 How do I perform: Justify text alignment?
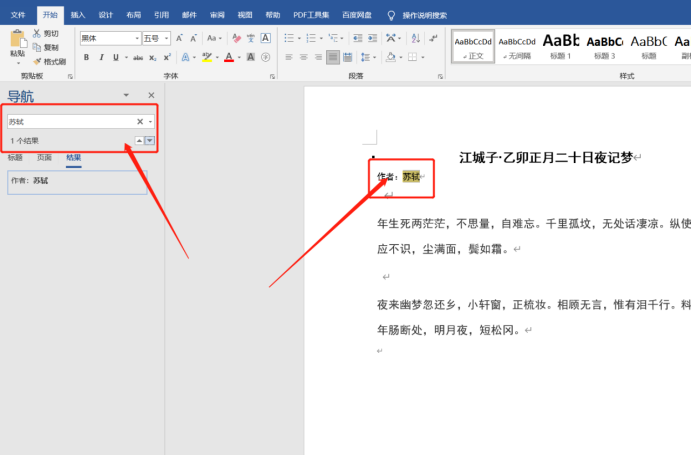[333, 57]
